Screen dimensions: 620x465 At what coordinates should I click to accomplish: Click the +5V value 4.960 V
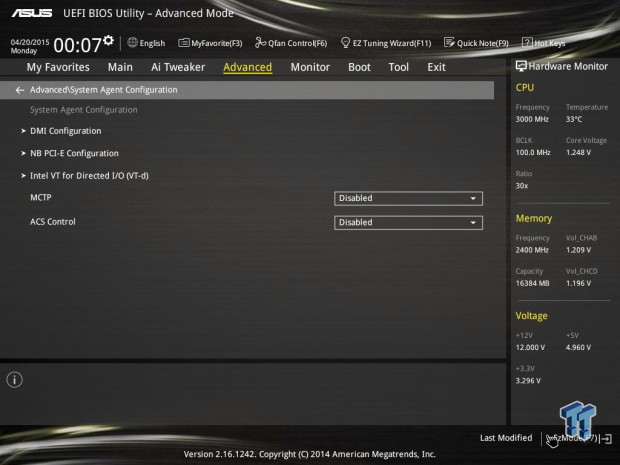[x=578, y=348]
